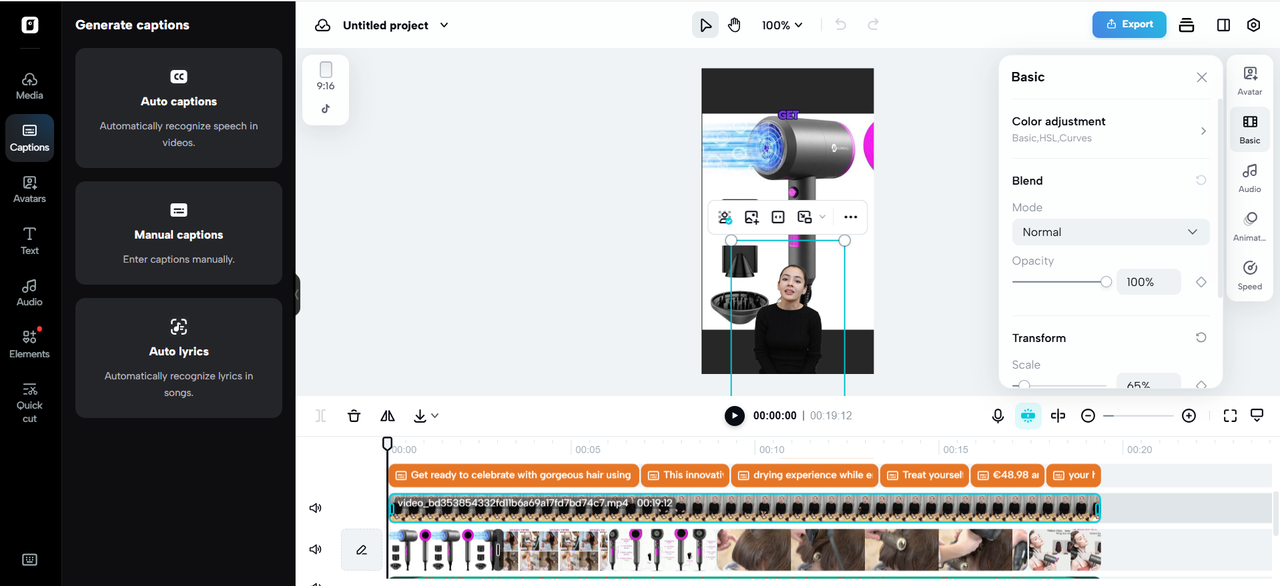
Task: Open the Avatars panel
Action: pos(29,188)
